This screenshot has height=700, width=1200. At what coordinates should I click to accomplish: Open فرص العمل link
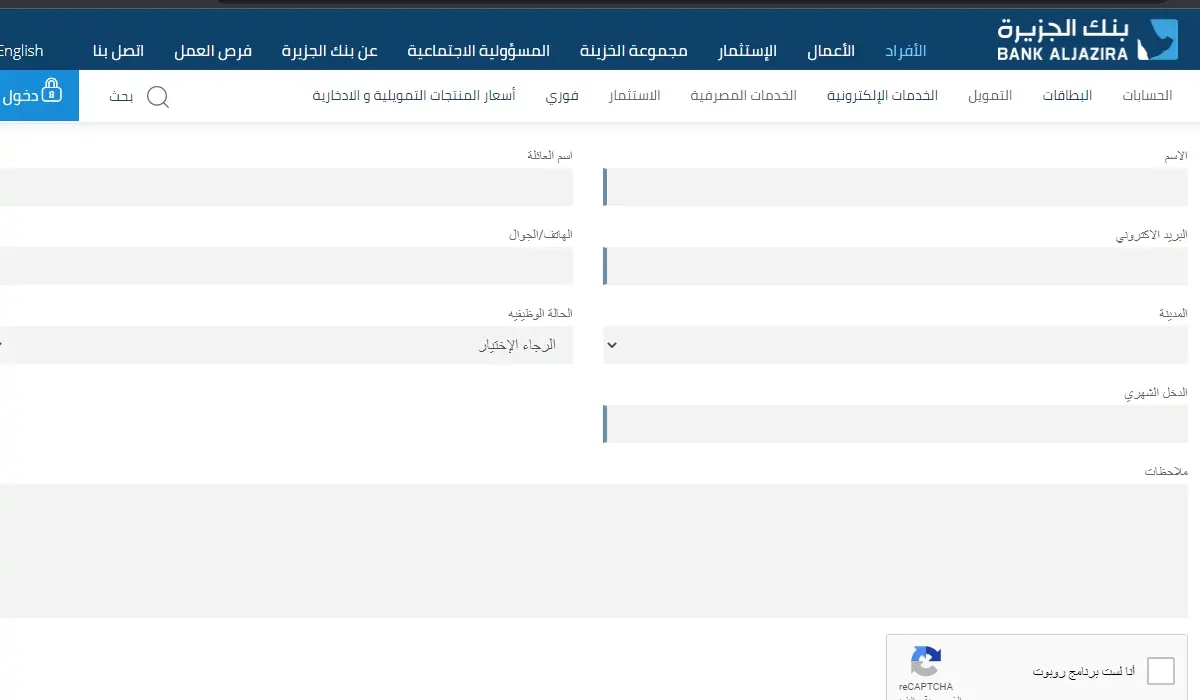[213, 51]
